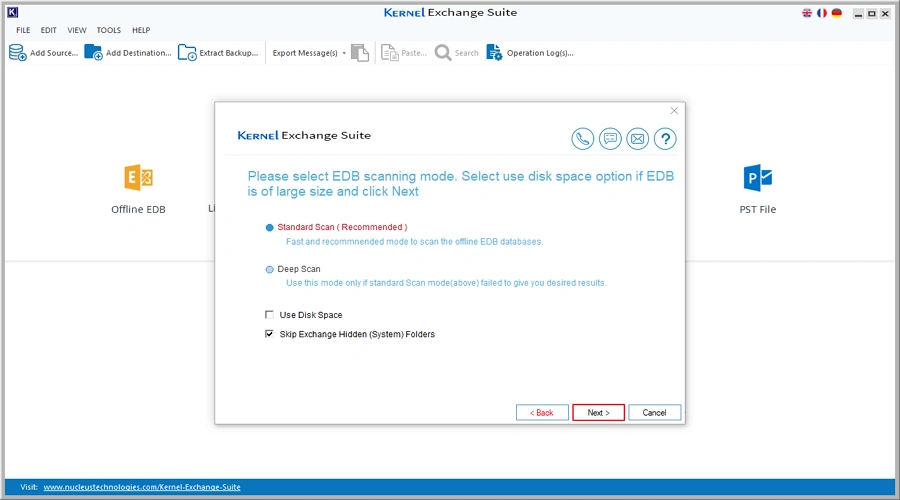Enable the Use Disk Space checkbox
Screen dimensions: 900x500
[269, 315]
